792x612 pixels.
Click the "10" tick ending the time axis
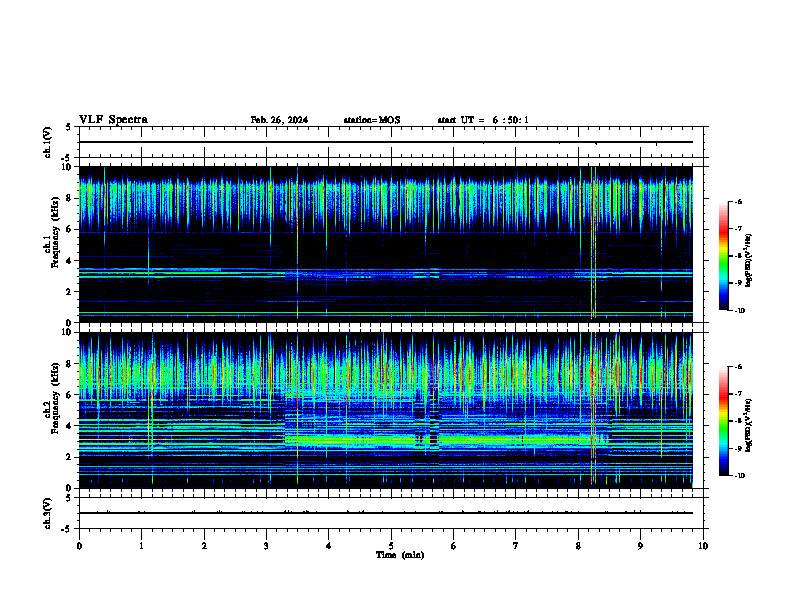[703, 546]
